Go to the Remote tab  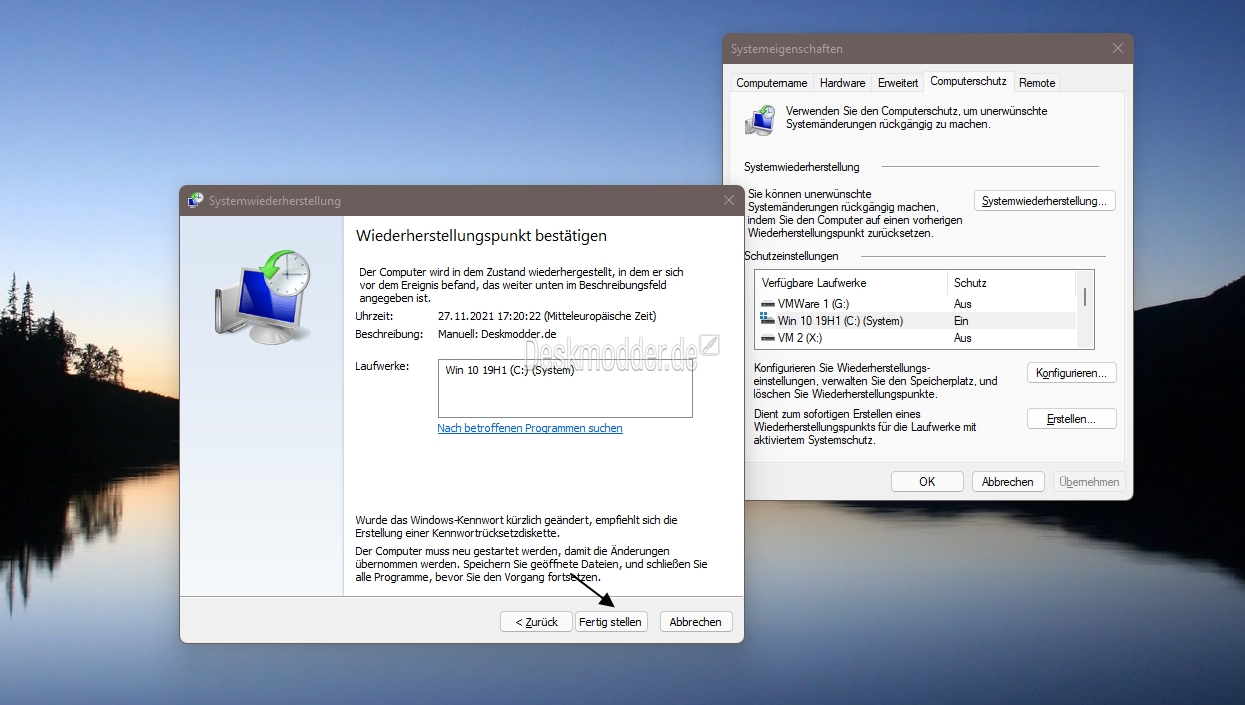1037,83
